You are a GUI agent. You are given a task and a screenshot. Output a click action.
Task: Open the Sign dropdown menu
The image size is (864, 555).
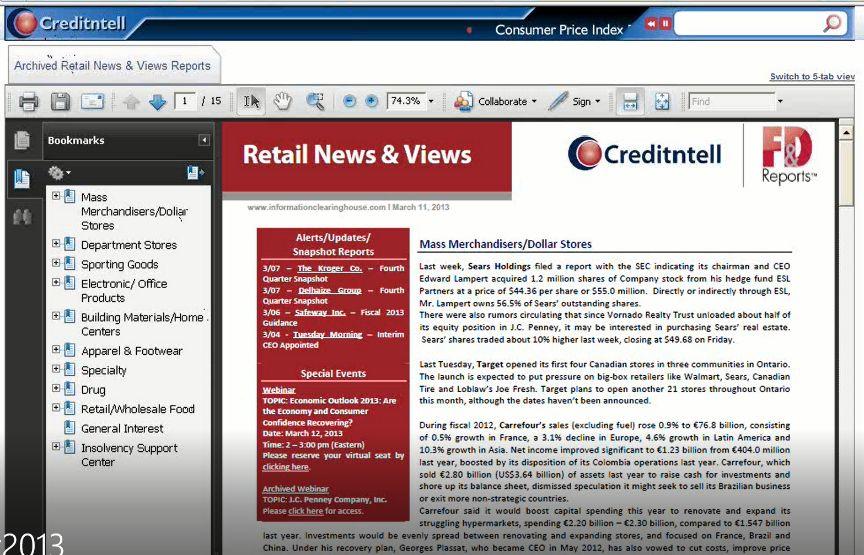click(x=586, y=101)
